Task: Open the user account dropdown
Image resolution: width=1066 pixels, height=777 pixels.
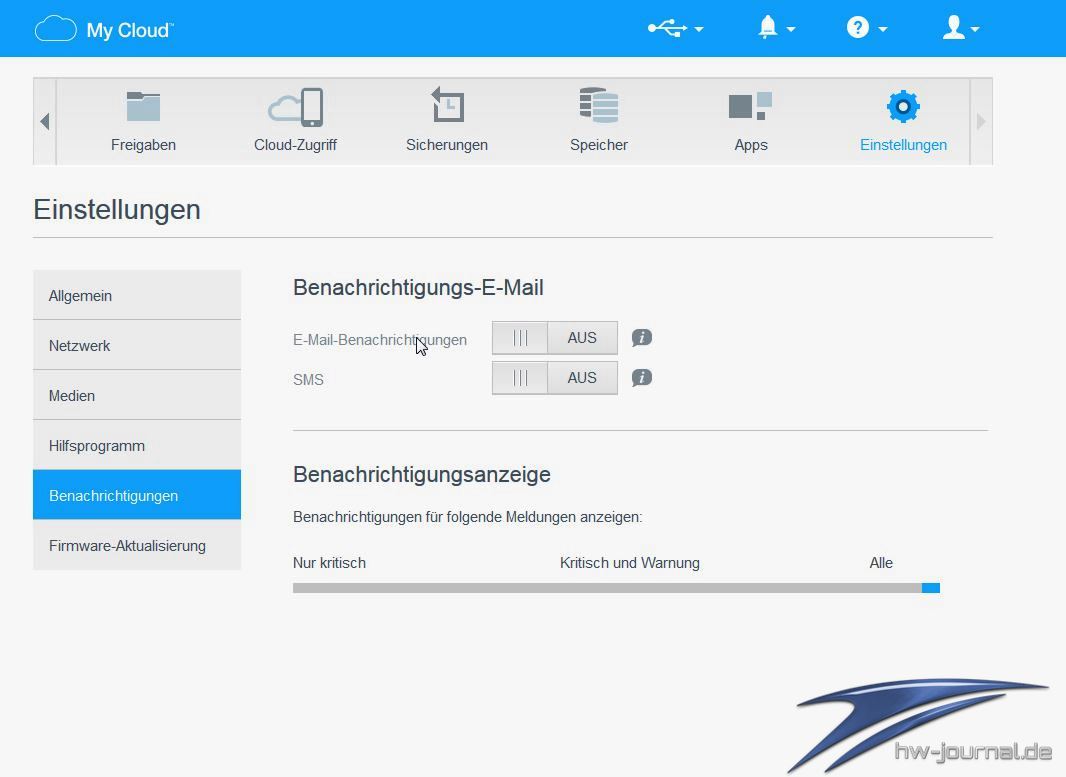Action: 960,29
